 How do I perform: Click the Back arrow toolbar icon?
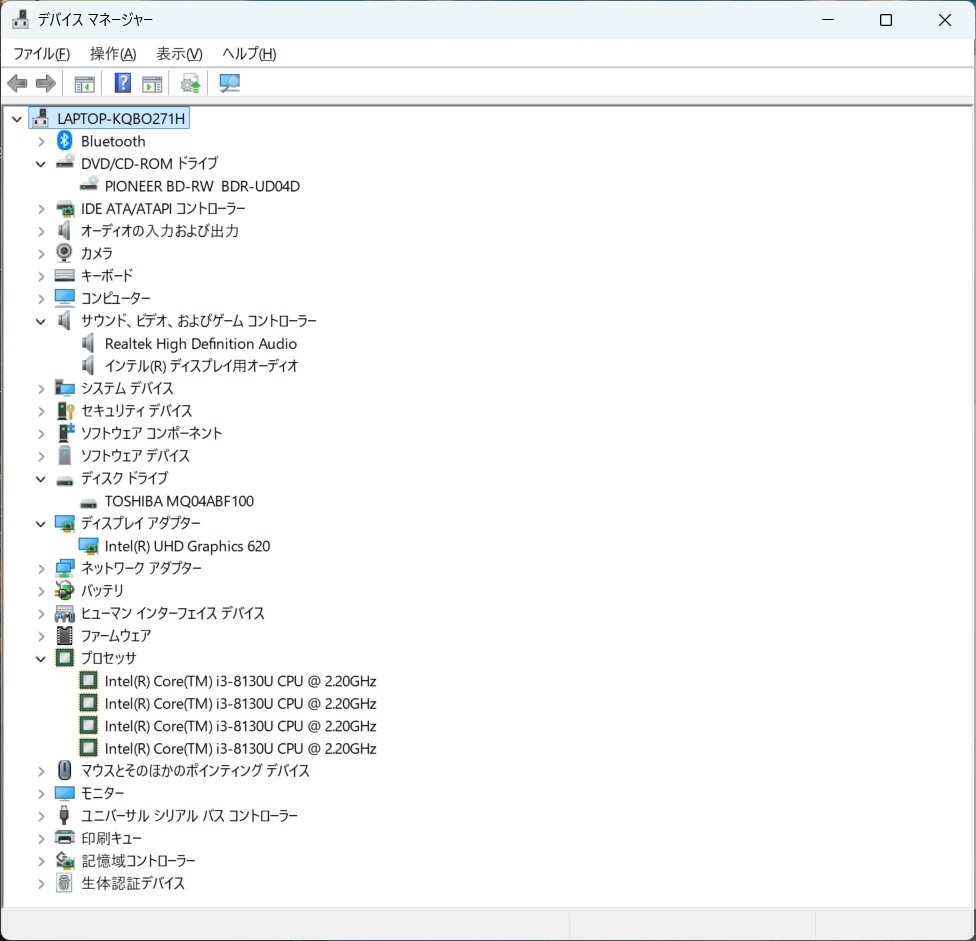pos(17,84)
